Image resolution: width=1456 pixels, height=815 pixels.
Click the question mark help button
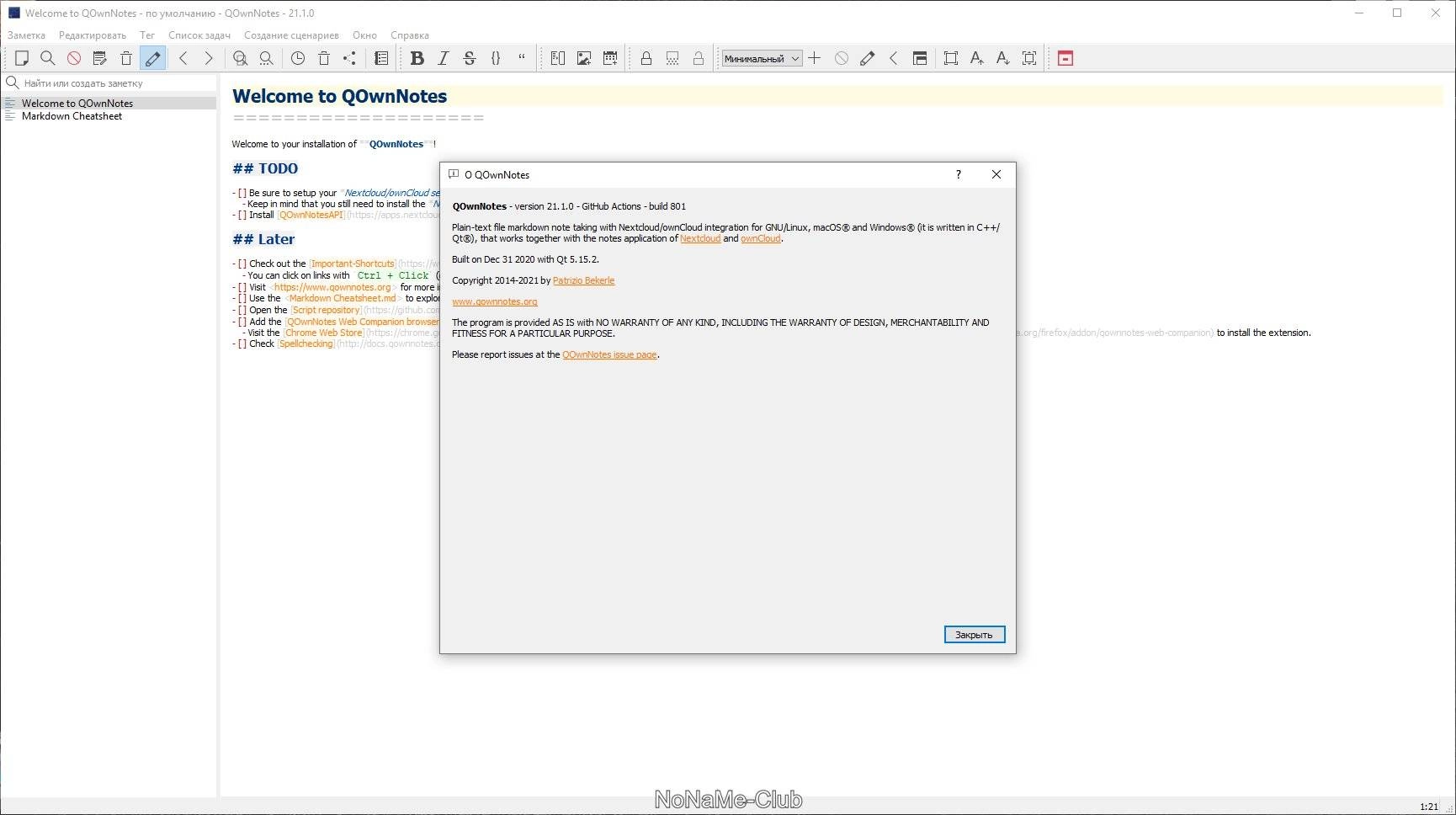pos(958,174)
